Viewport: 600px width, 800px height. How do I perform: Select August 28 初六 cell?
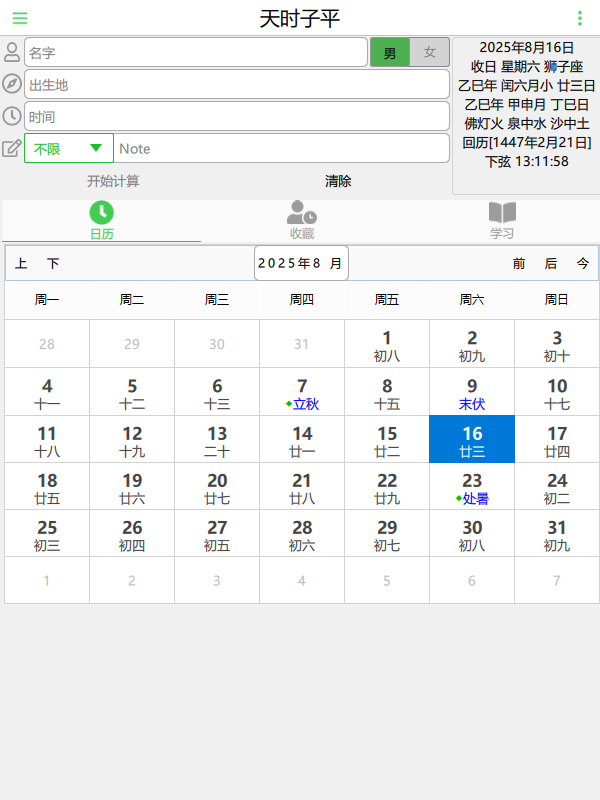[x=302, y=533]
